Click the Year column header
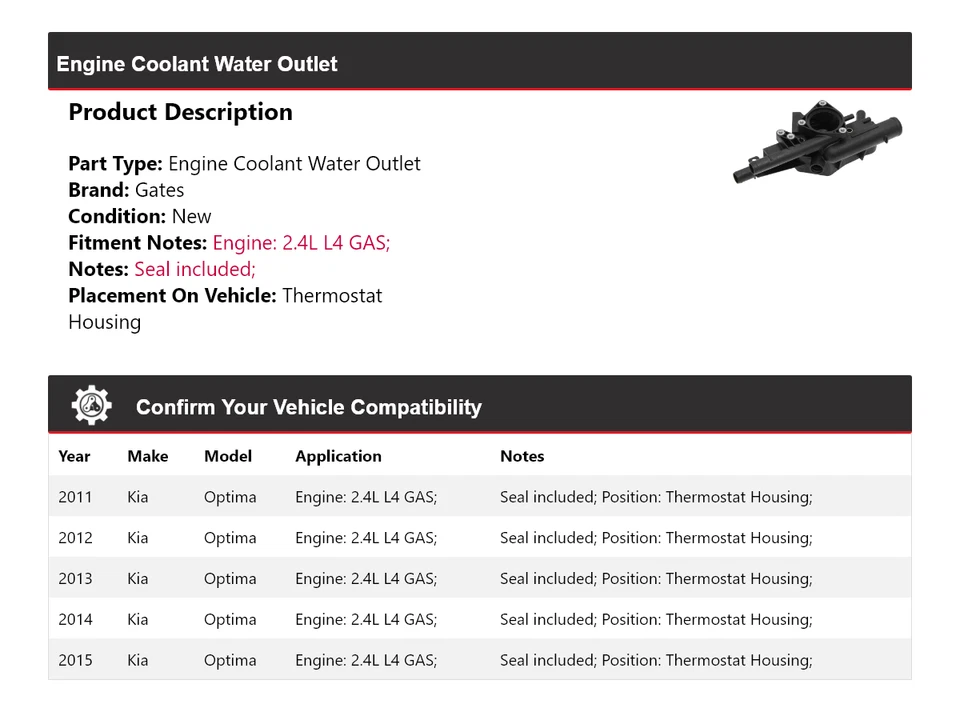 [x=74, y=456]
